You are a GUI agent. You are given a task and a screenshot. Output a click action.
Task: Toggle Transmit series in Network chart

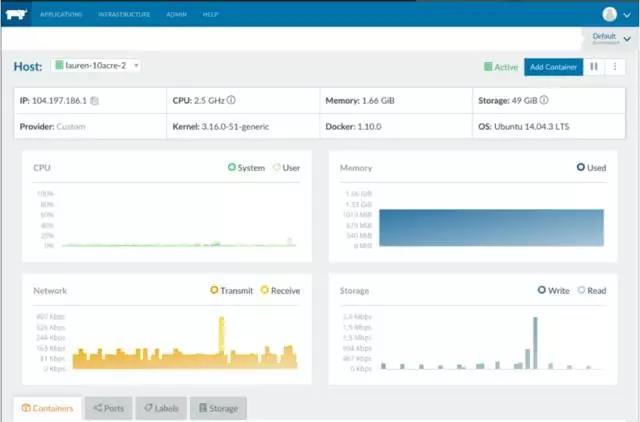click(214, 290)
